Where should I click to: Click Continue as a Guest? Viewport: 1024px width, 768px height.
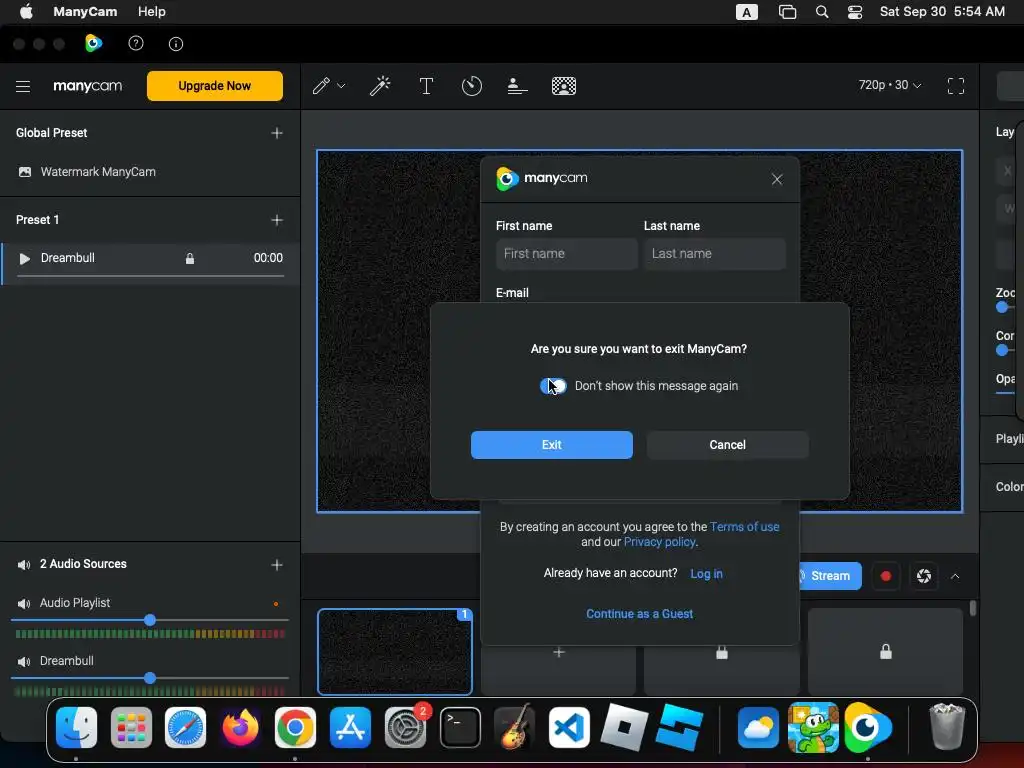pos(639,614)
